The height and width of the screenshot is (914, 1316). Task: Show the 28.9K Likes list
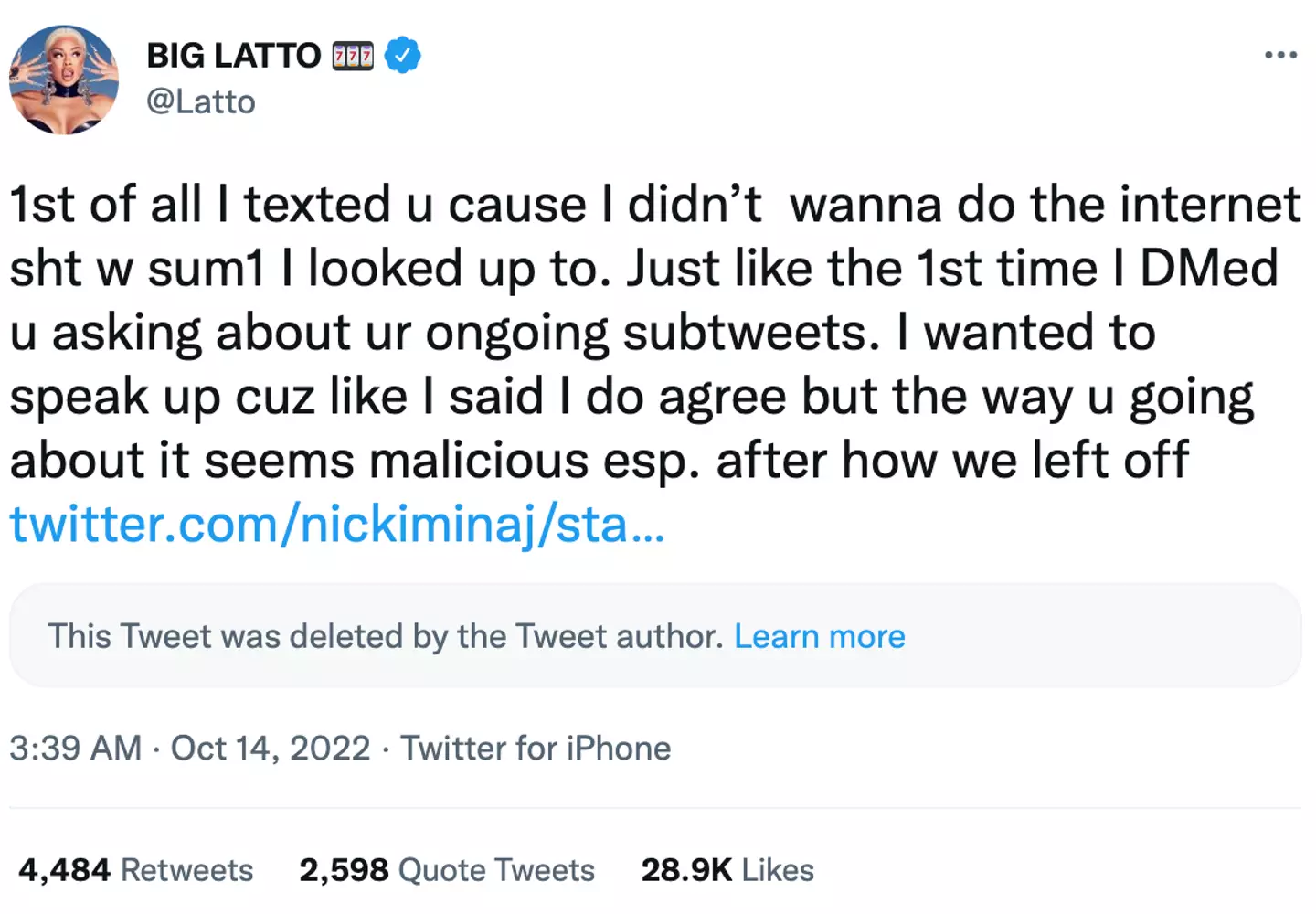[727, 870]
